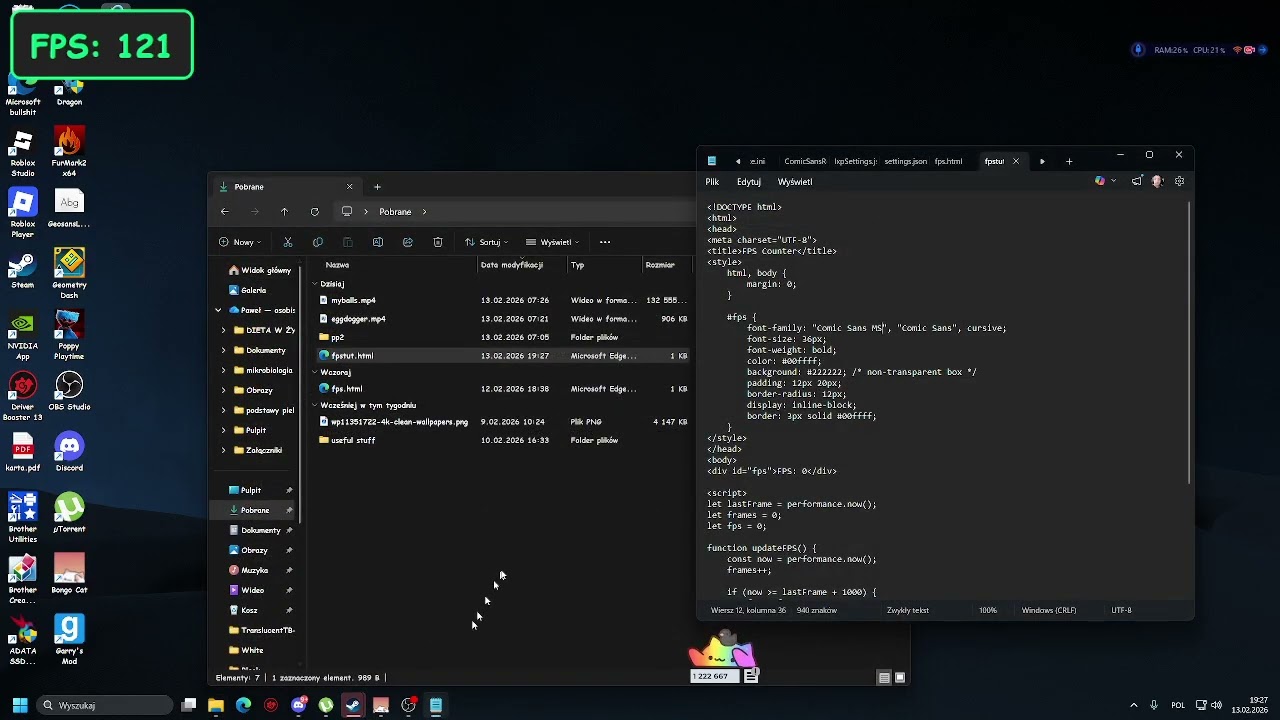Click the megaphone feedback icon in Notepad
The height and width of the screenshot is (720, 1280).
[x=1137, y=182]
